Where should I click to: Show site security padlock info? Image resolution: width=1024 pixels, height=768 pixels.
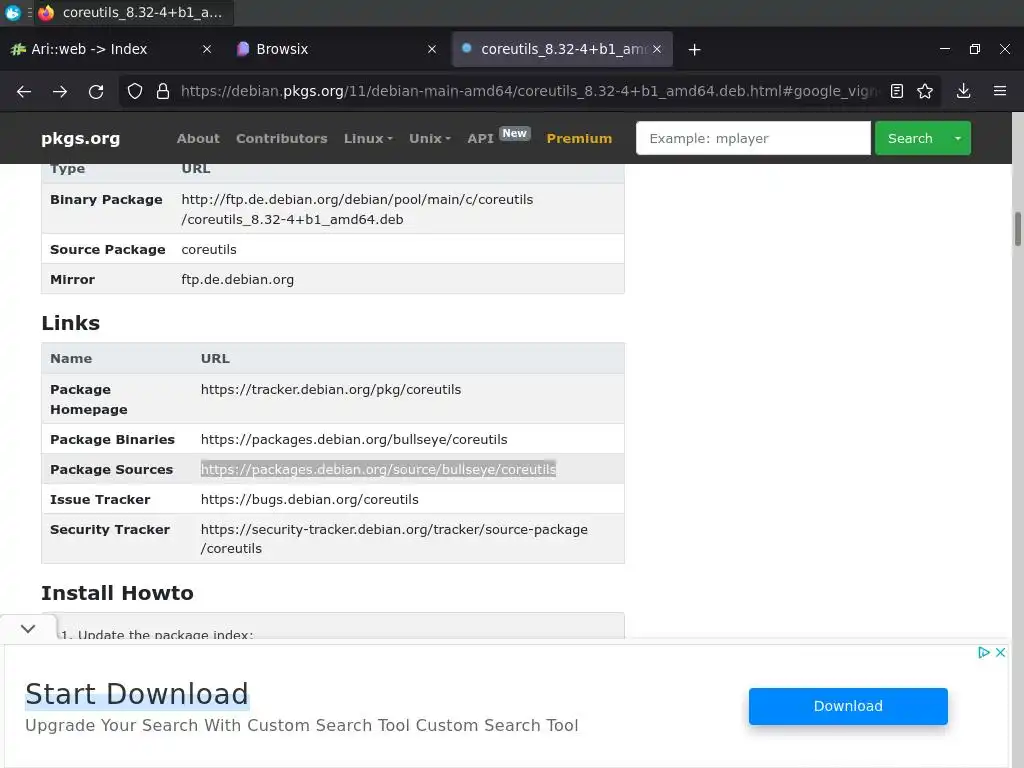[x=163, y=91]
